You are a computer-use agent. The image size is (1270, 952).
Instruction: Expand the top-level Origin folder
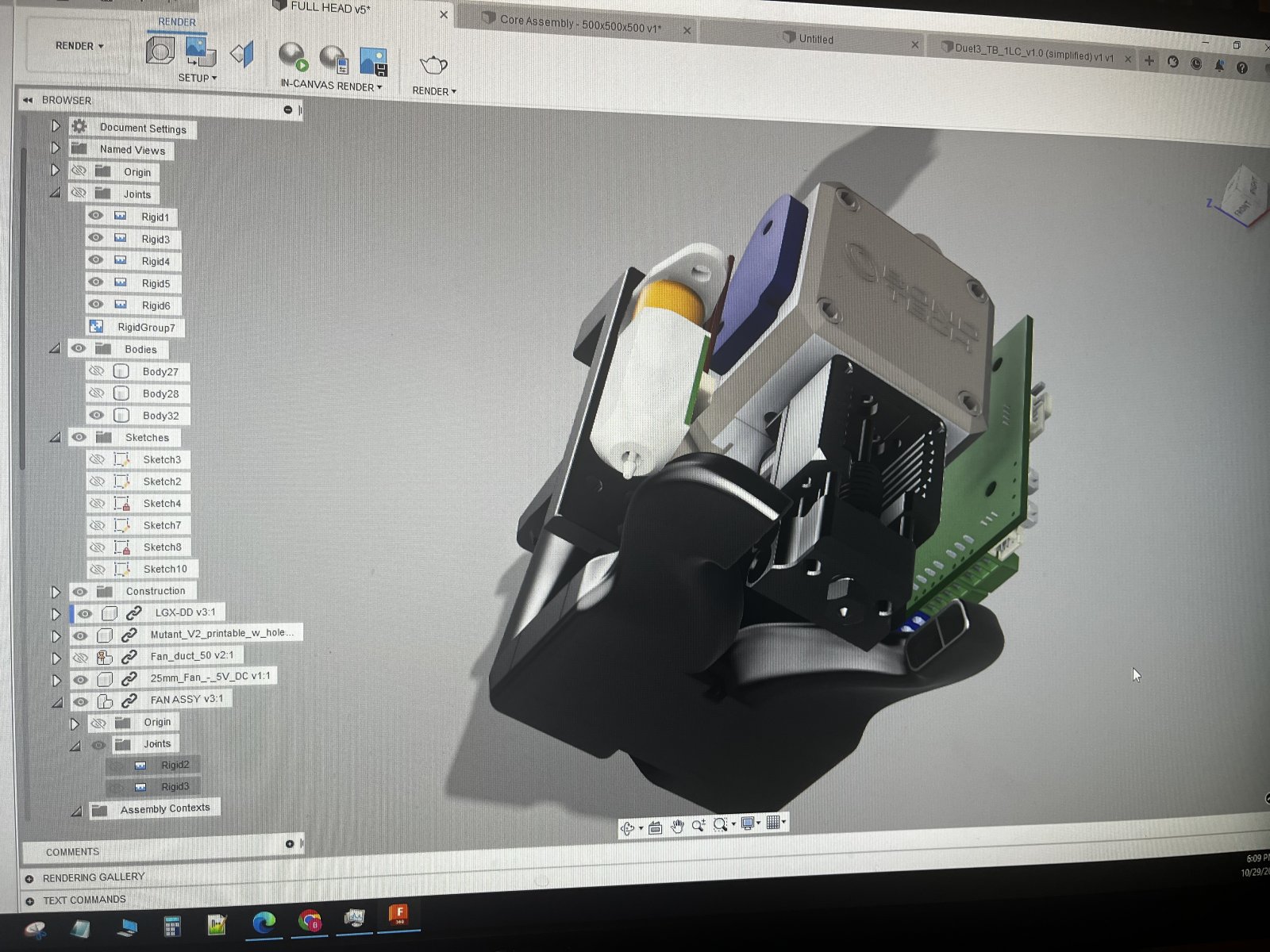(x=56, y=170)
